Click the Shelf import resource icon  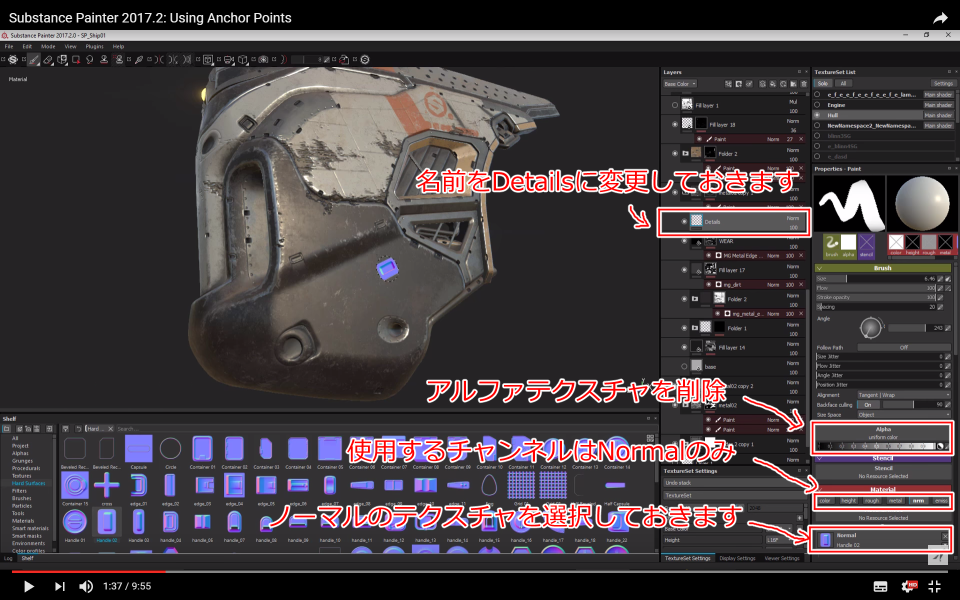[x=50, y=429]
